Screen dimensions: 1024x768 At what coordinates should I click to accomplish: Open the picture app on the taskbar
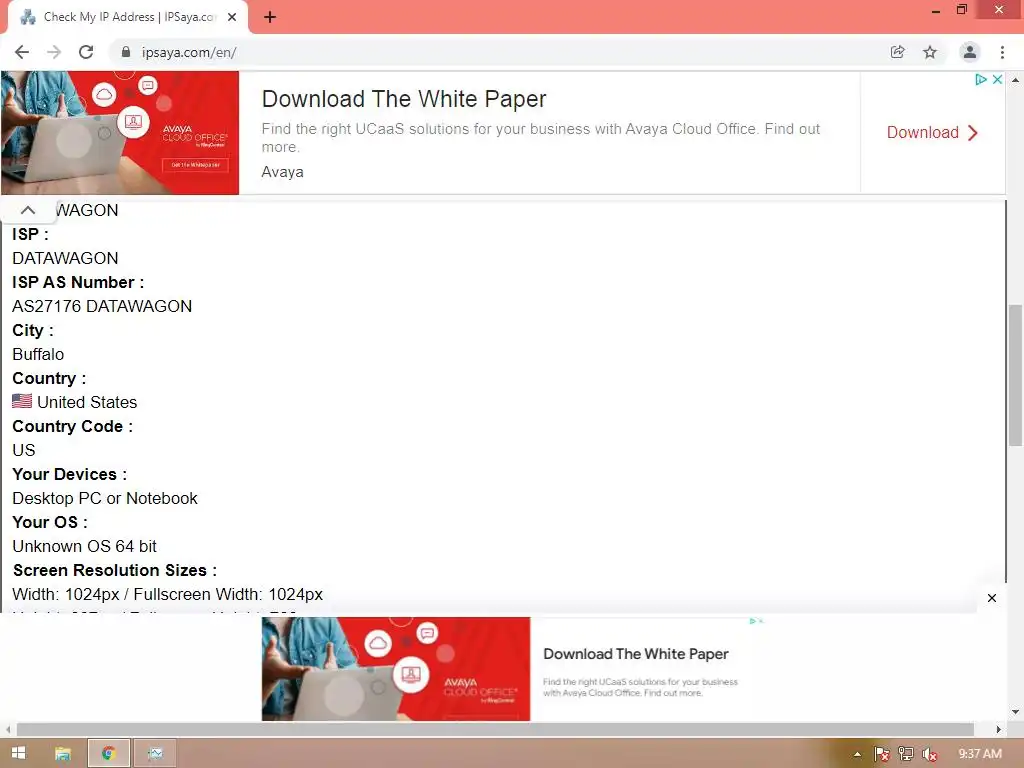click(155, 754)
